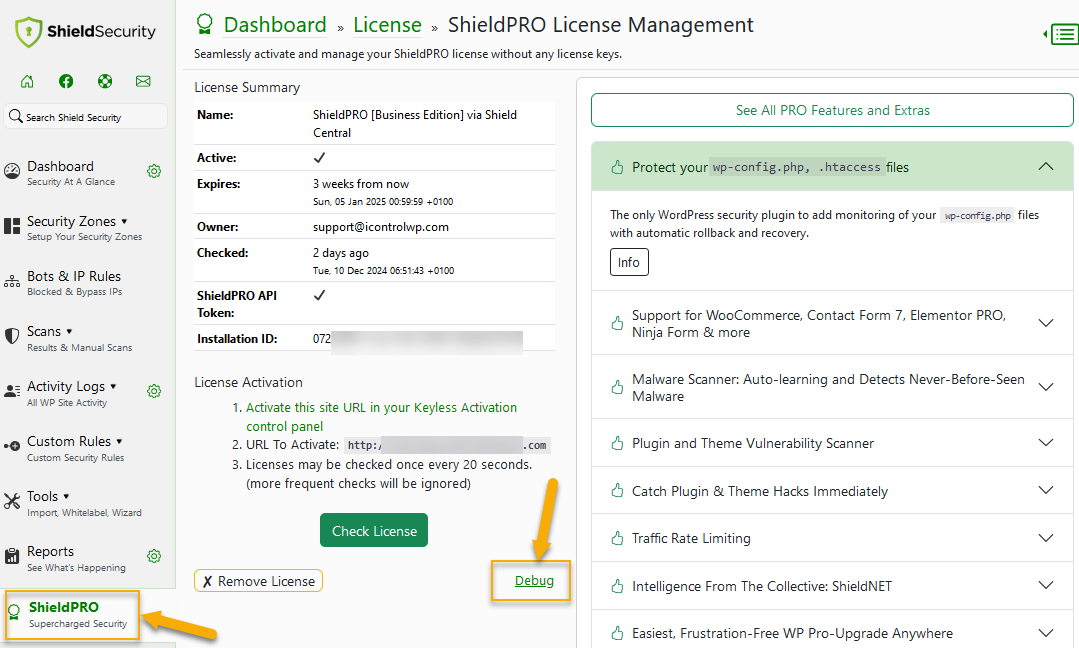1079x648 pixels.
Task: Click the Reports clipboard icon
Action: pyautogui.click(x=12, y=556)
